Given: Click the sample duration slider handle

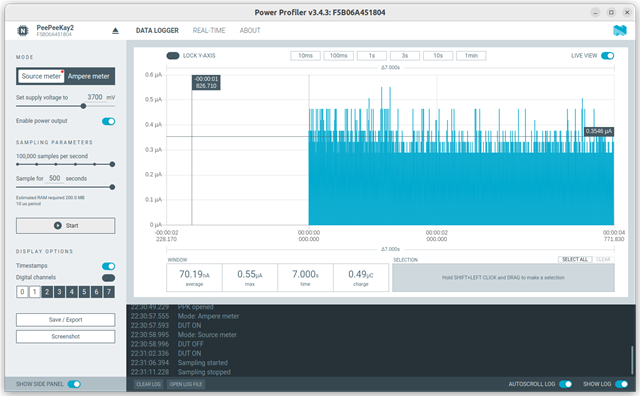Looking at the screenshot, I should (112, 187).
